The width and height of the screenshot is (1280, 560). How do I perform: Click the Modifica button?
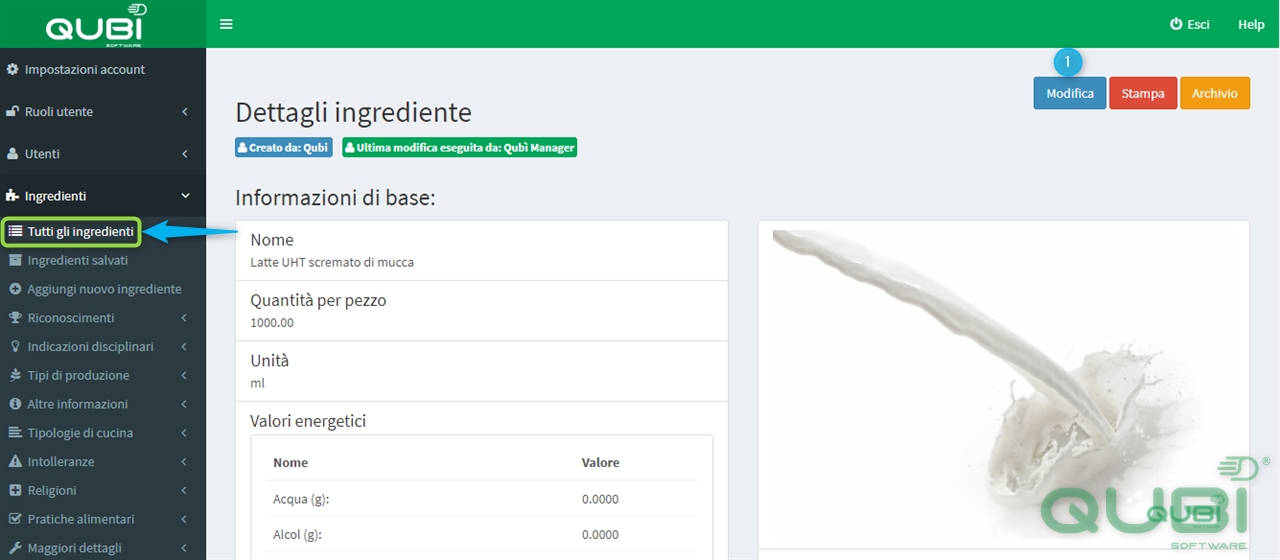[x=1070, y=93]
